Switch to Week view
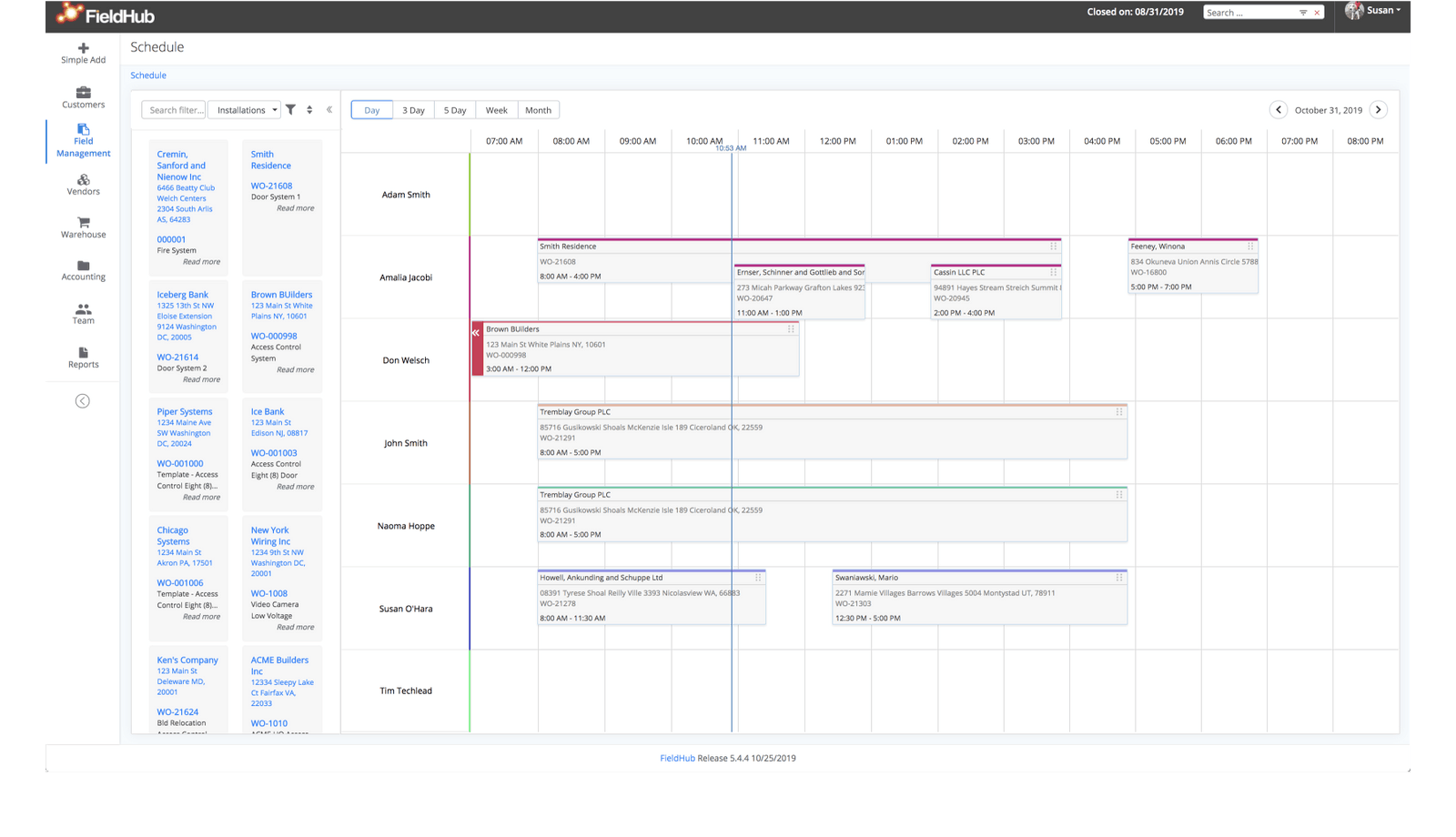Screen dimensions: 1456x837 point(496,109)
